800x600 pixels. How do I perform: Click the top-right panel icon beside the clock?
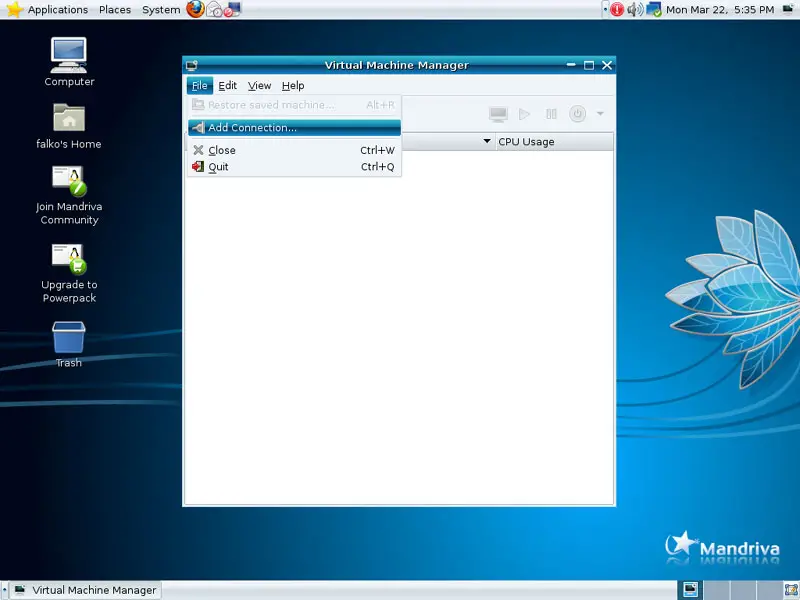[x=789, y=9]
